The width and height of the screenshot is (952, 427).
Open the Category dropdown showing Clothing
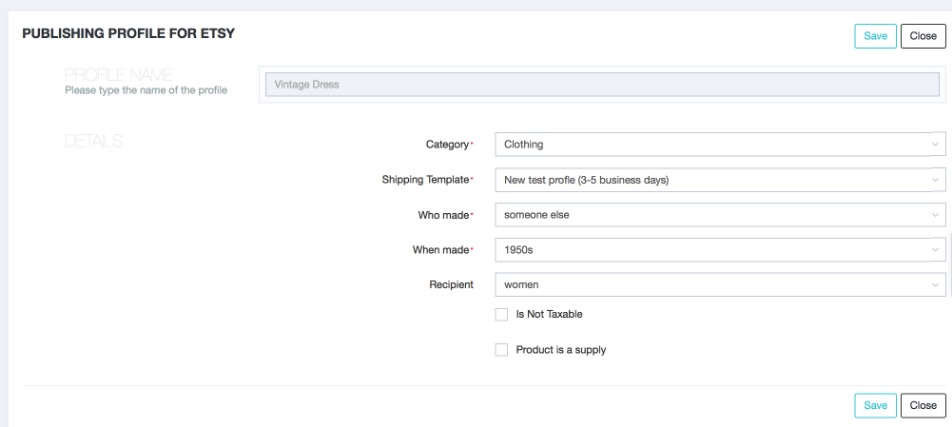click(710, 145)
